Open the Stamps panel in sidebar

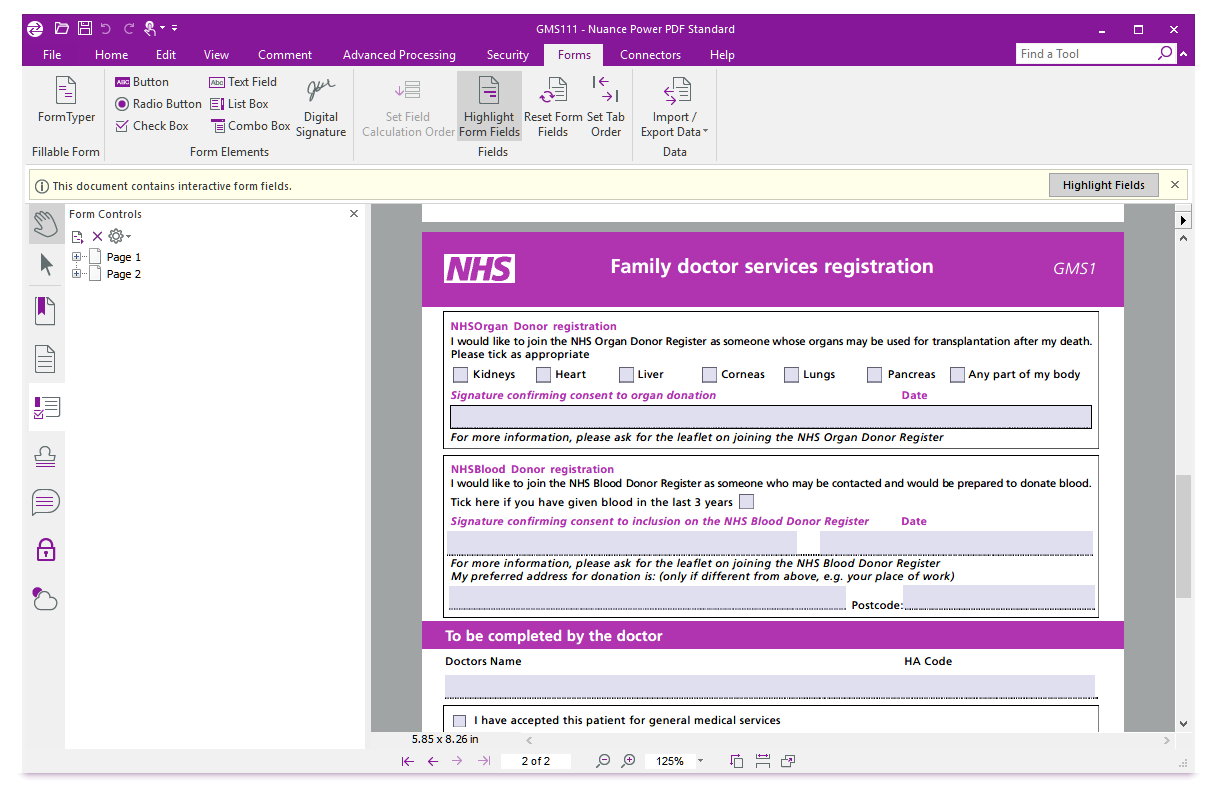(x=45, y=457)
